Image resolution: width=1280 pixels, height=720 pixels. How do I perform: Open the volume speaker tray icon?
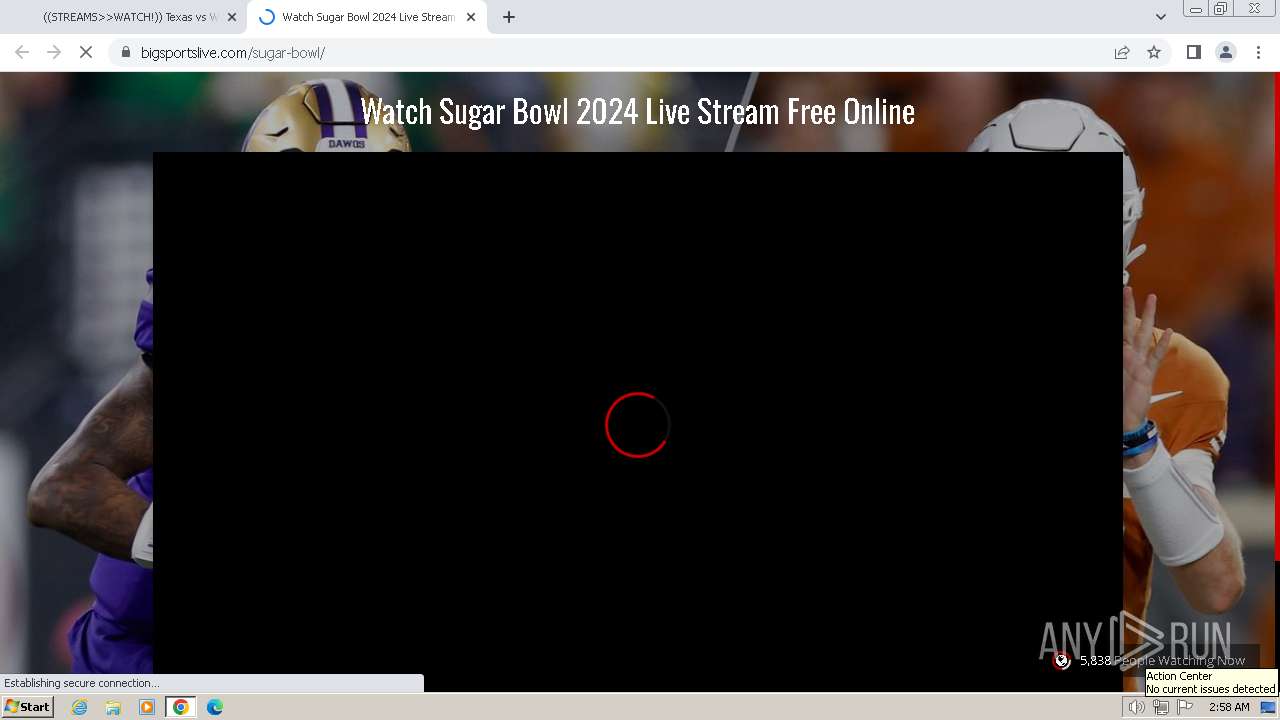point(1137,707)
